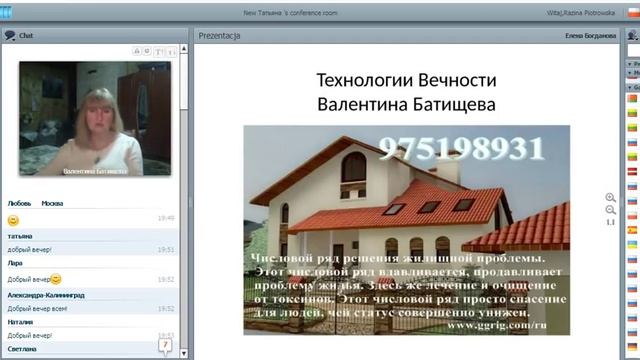Click the 19:51 timestamp in chat
The width and height of the screenshot is (640, 360).
[166, 250]
